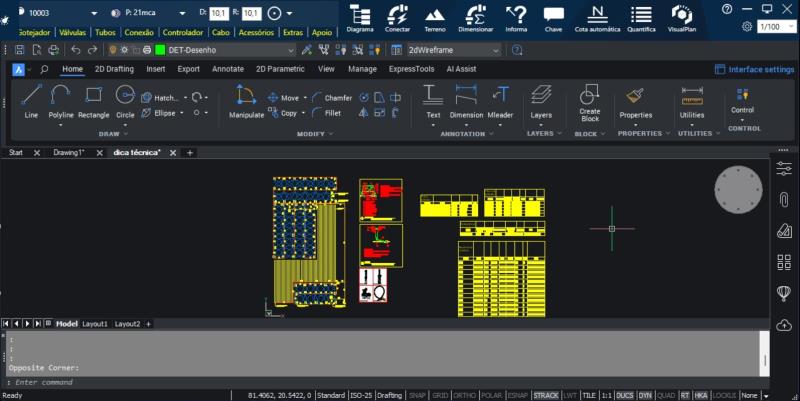
Task: Switch to the Annotate ribbon tab
Action: pos(228,69)
